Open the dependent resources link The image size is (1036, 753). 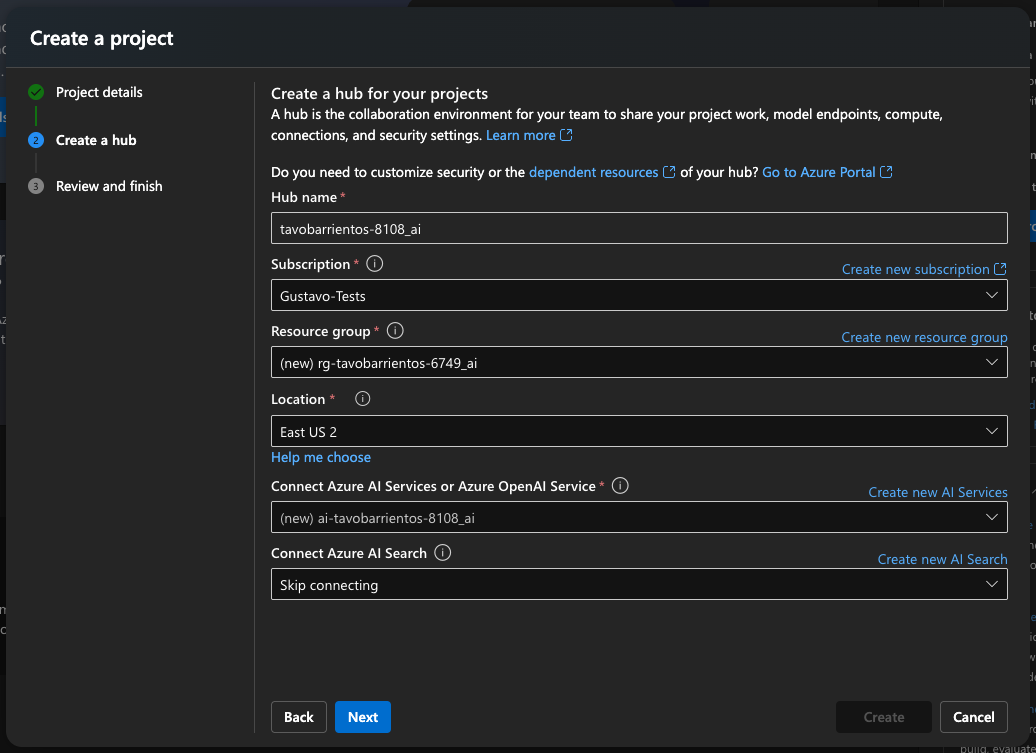coord(593,172)
